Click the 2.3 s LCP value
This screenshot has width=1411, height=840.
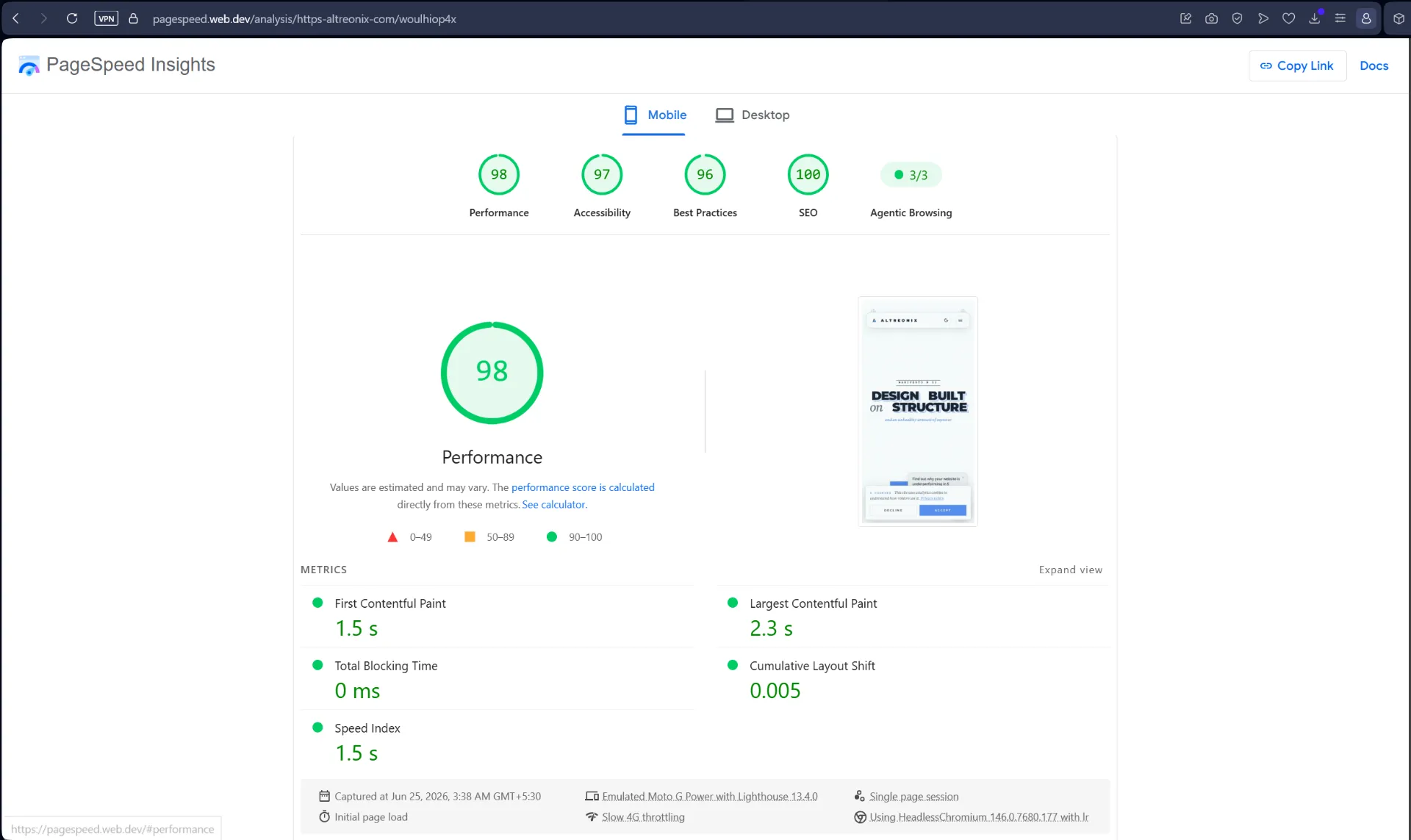pos(771,628)
